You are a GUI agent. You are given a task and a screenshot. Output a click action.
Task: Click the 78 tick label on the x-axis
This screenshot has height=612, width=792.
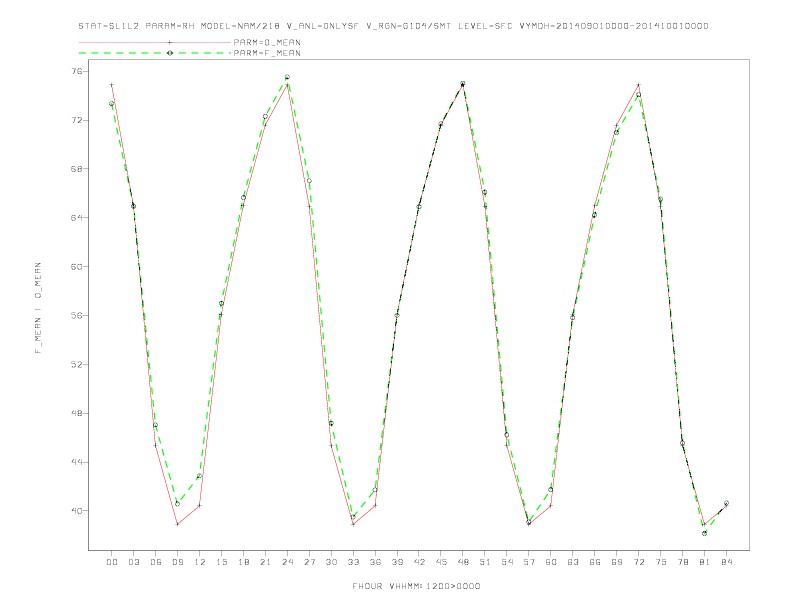[x=682, y=562]
